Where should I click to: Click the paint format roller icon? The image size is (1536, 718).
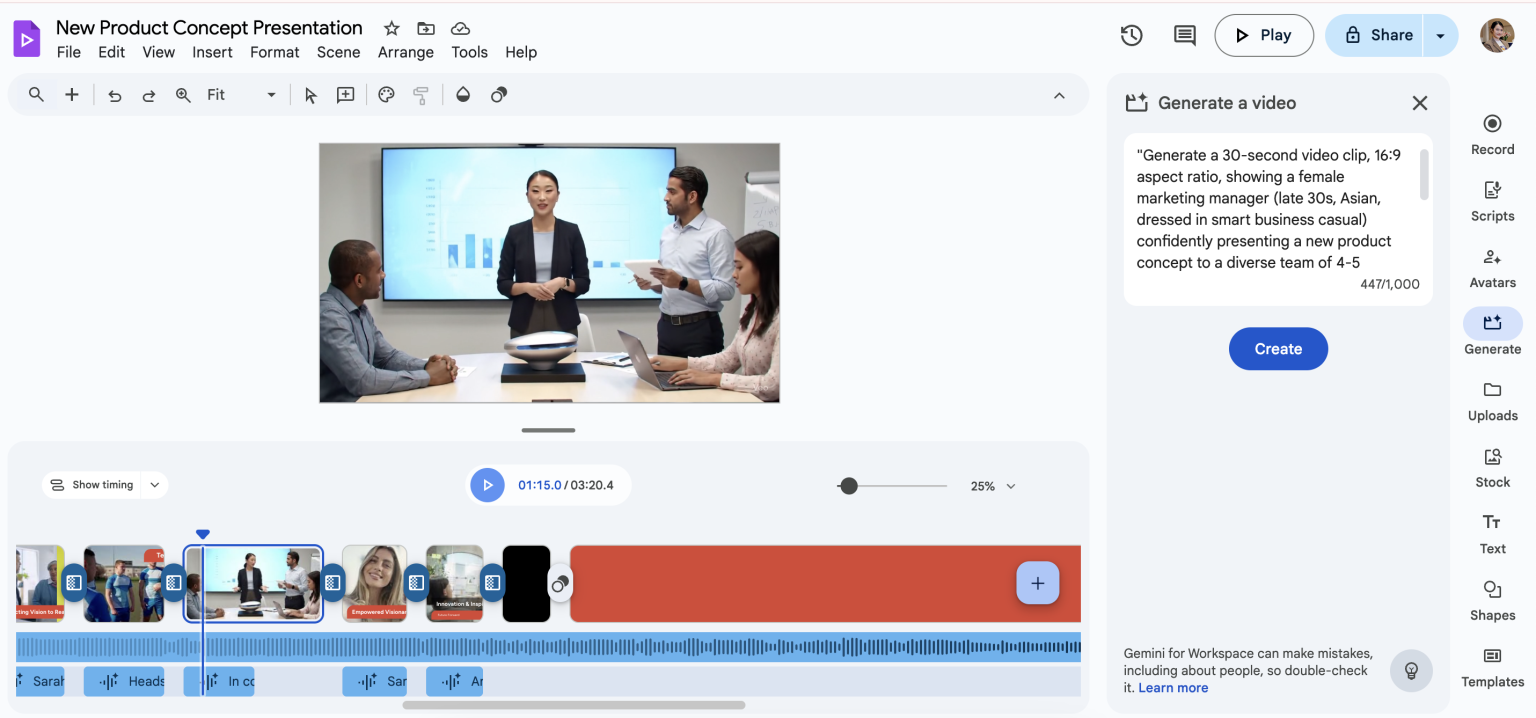pyautogui.click(x=421, y=95)
